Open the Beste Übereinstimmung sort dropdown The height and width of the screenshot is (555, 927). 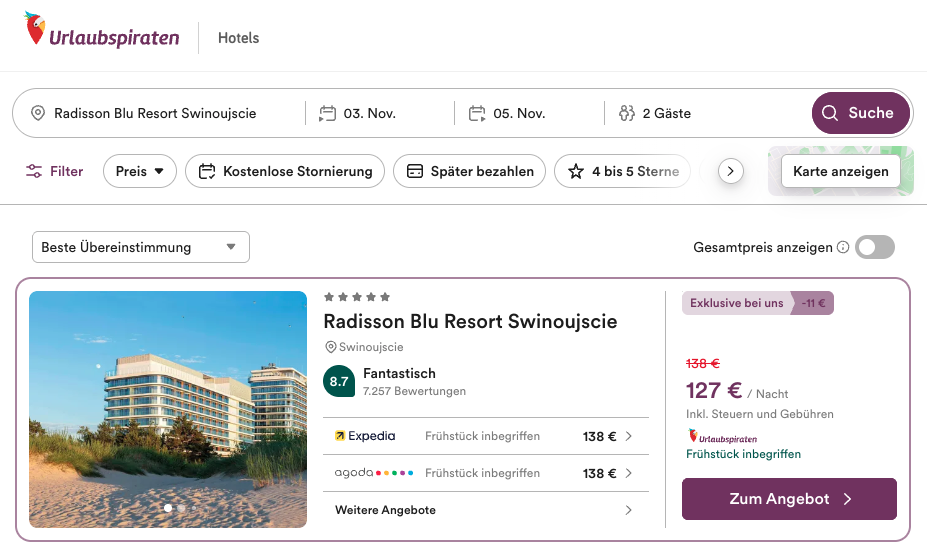tap(140, 247)
